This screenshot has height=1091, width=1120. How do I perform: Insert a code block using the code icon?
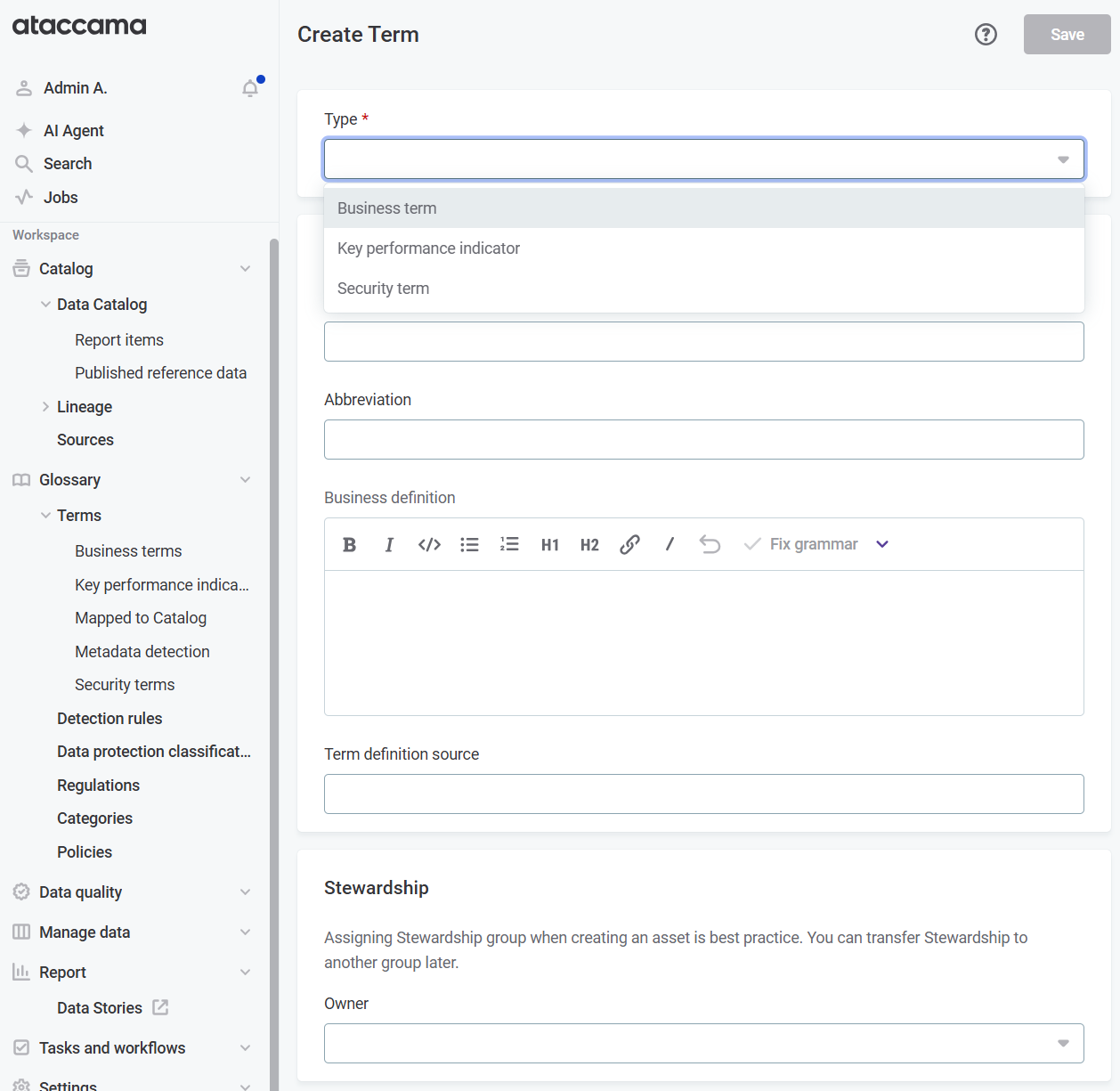(429, 544)
